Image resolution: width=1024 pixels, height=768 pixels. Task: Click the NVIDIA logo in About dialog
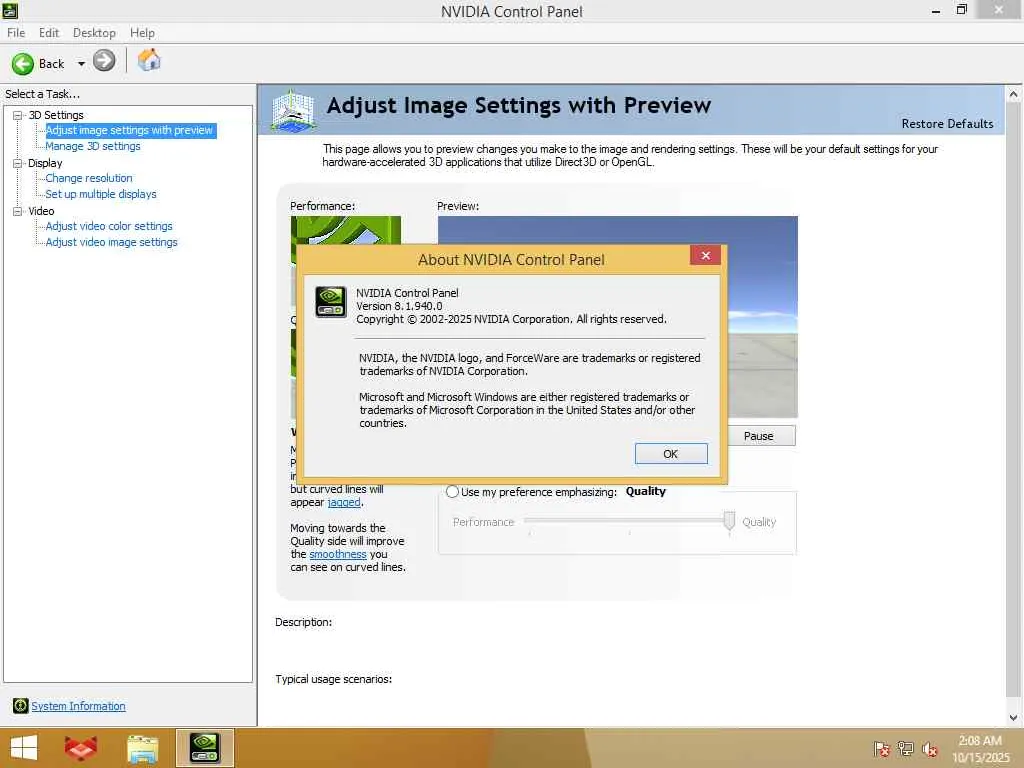point(330,302)
